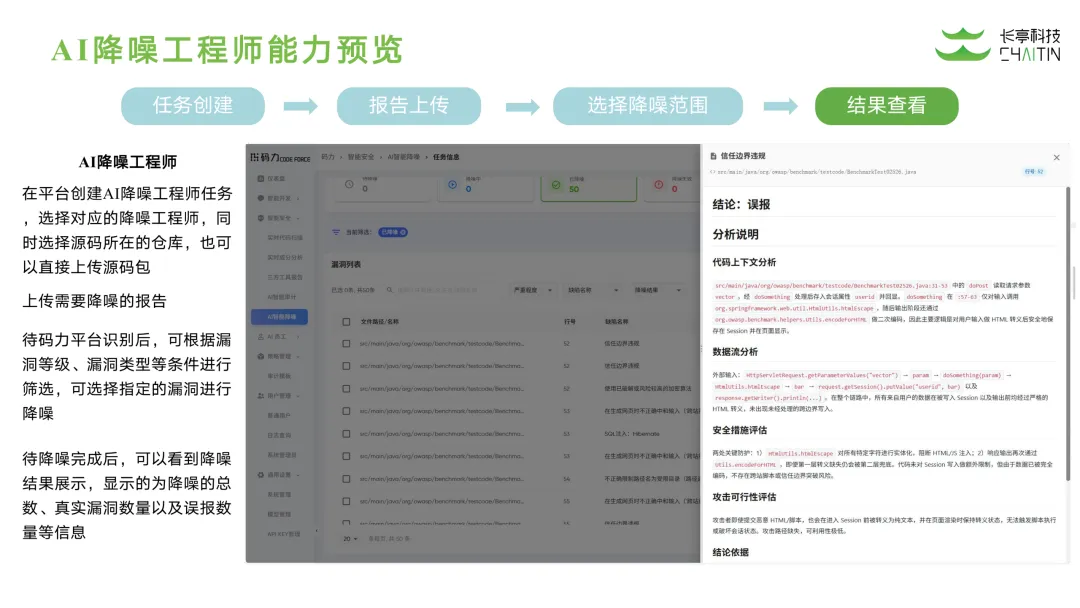1080x608 pixels.
Task: Open 日志查询 in the sidebar
Action: point(279,436)
